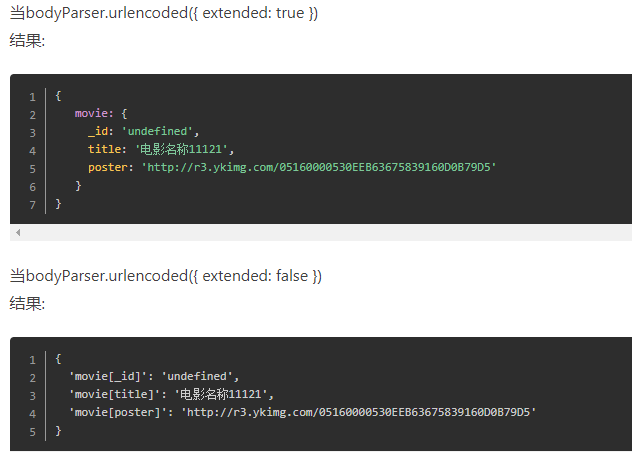Click the 'undefined' value in first code block
This screenshot has height=452, width=632.
(157, 131)
